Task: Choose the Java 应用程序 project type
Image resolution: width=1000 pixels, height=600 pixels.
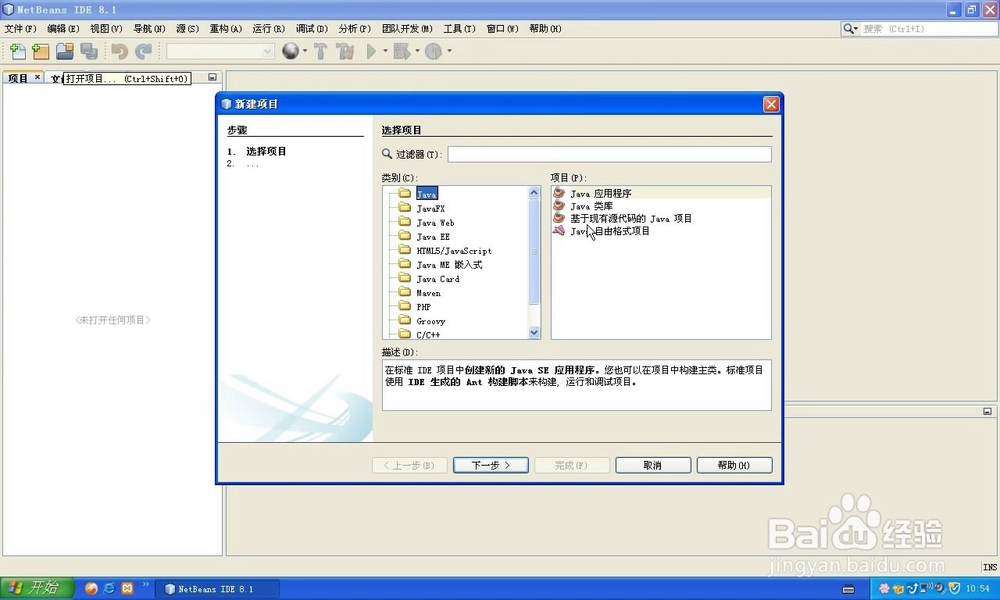Action: (600, 193)
